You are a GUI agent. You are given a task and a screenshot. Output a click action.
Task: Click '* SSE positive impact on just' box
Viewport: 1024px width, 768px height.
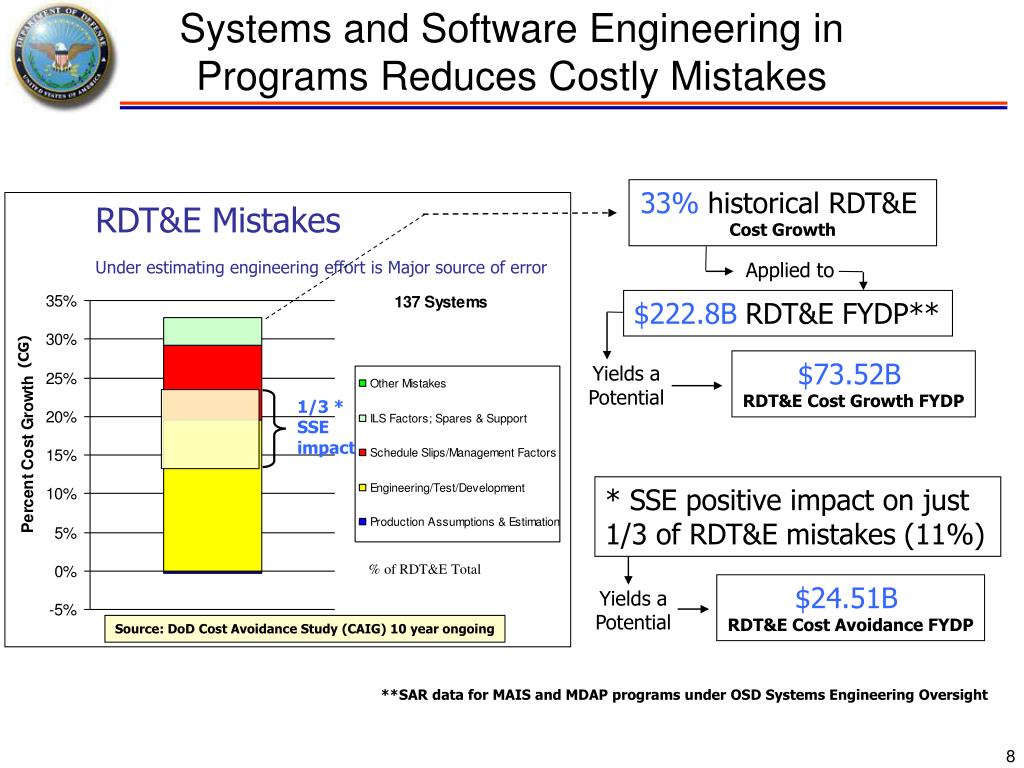coord(797,517)
